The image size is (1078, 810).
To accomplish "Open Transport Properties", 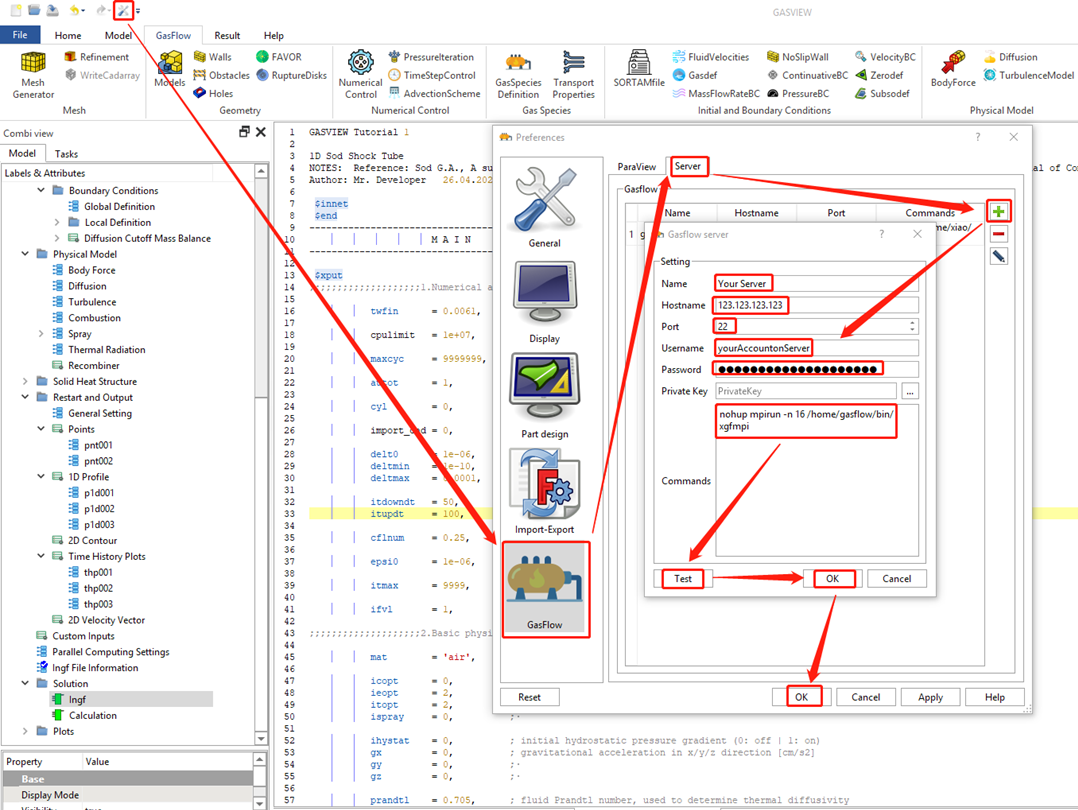I will [x=573, y=75].
